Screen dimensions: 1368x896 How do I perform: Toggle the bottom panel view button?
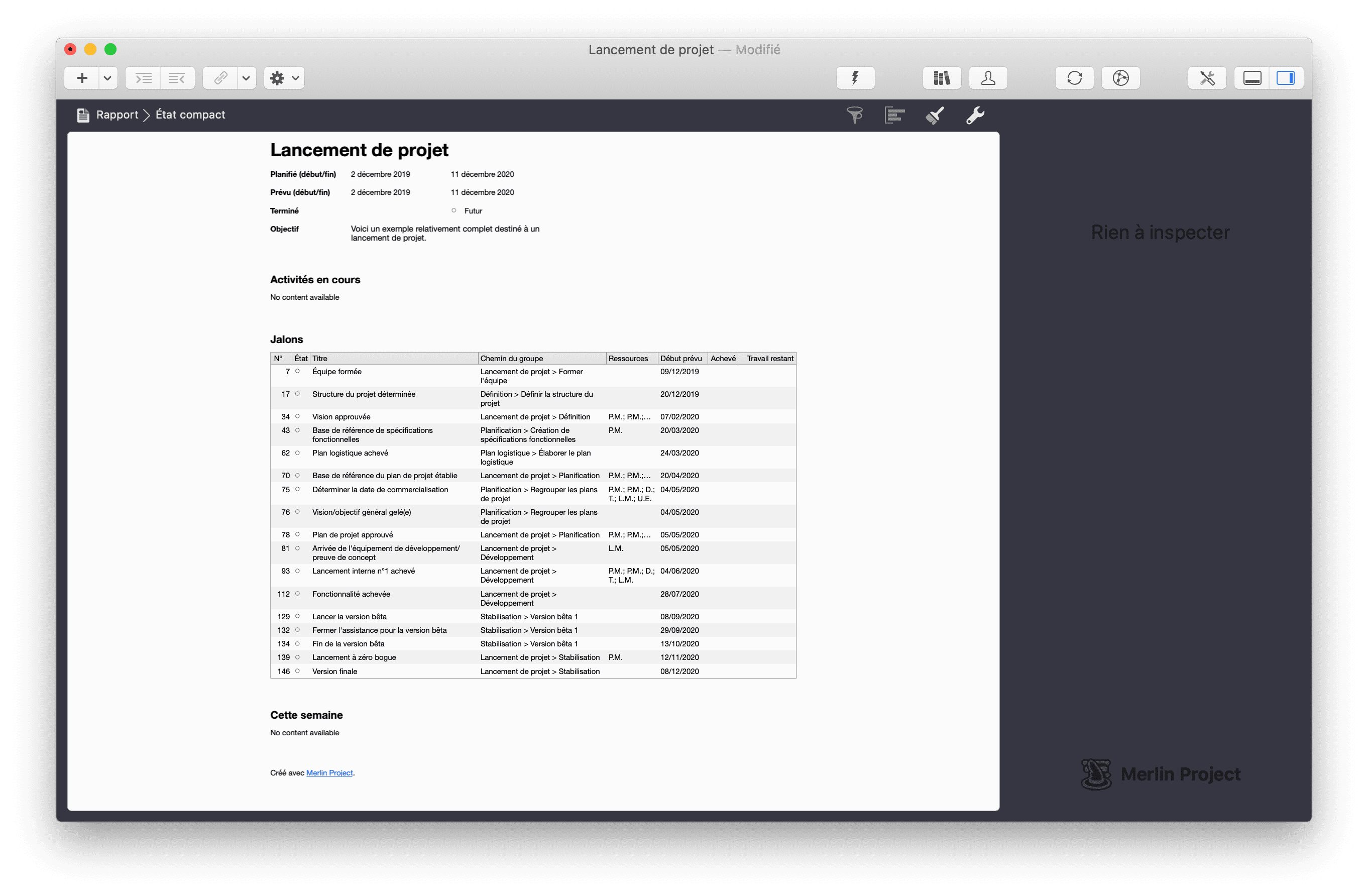[1252, 78]
